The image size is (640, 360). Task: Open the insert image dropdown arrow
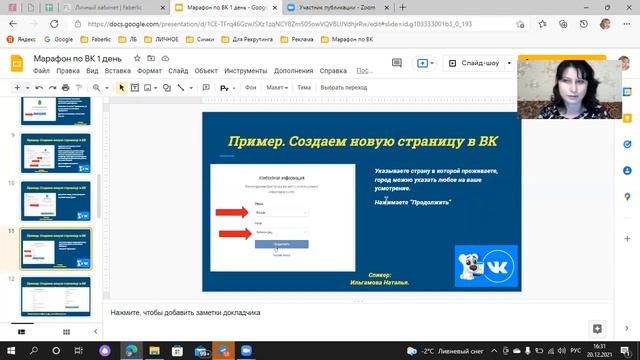point(156,88)
